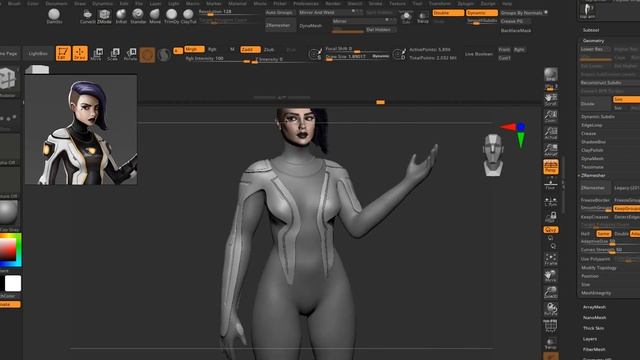Click the right shelf Rotate view icon
Screen dimensions: 640x360
[551, 309]
